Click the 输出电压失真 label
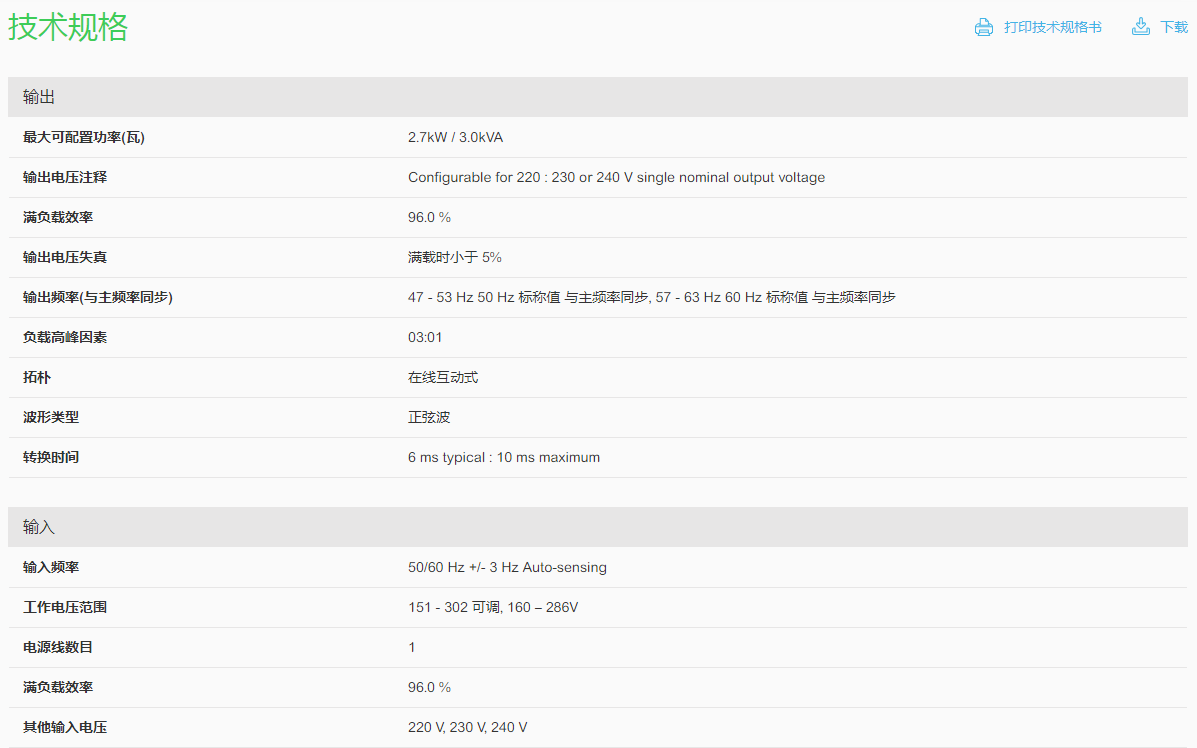This screenshot has width=1197, height=748. pyautogui.click(x=65, y=258)
